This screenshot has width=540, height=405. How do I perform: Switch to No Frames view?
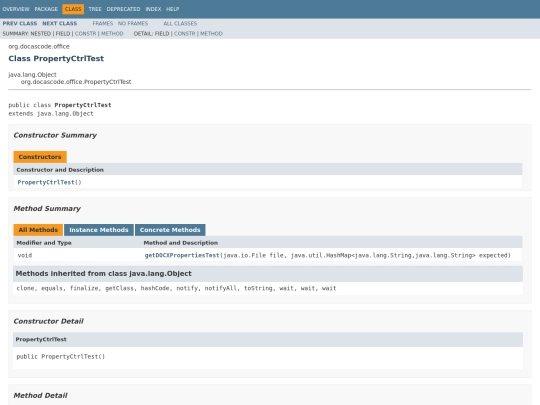(133, 23)
